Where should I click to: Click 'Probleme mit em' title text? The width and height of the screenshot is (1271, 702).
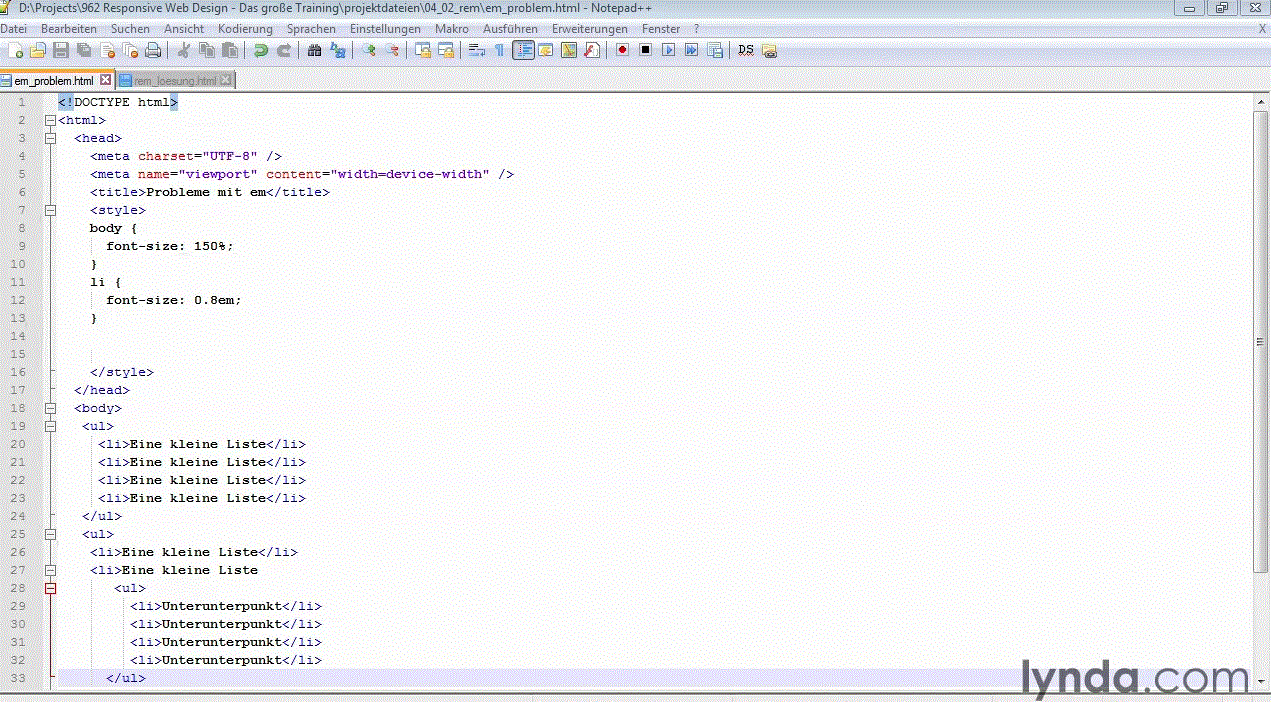206,192
